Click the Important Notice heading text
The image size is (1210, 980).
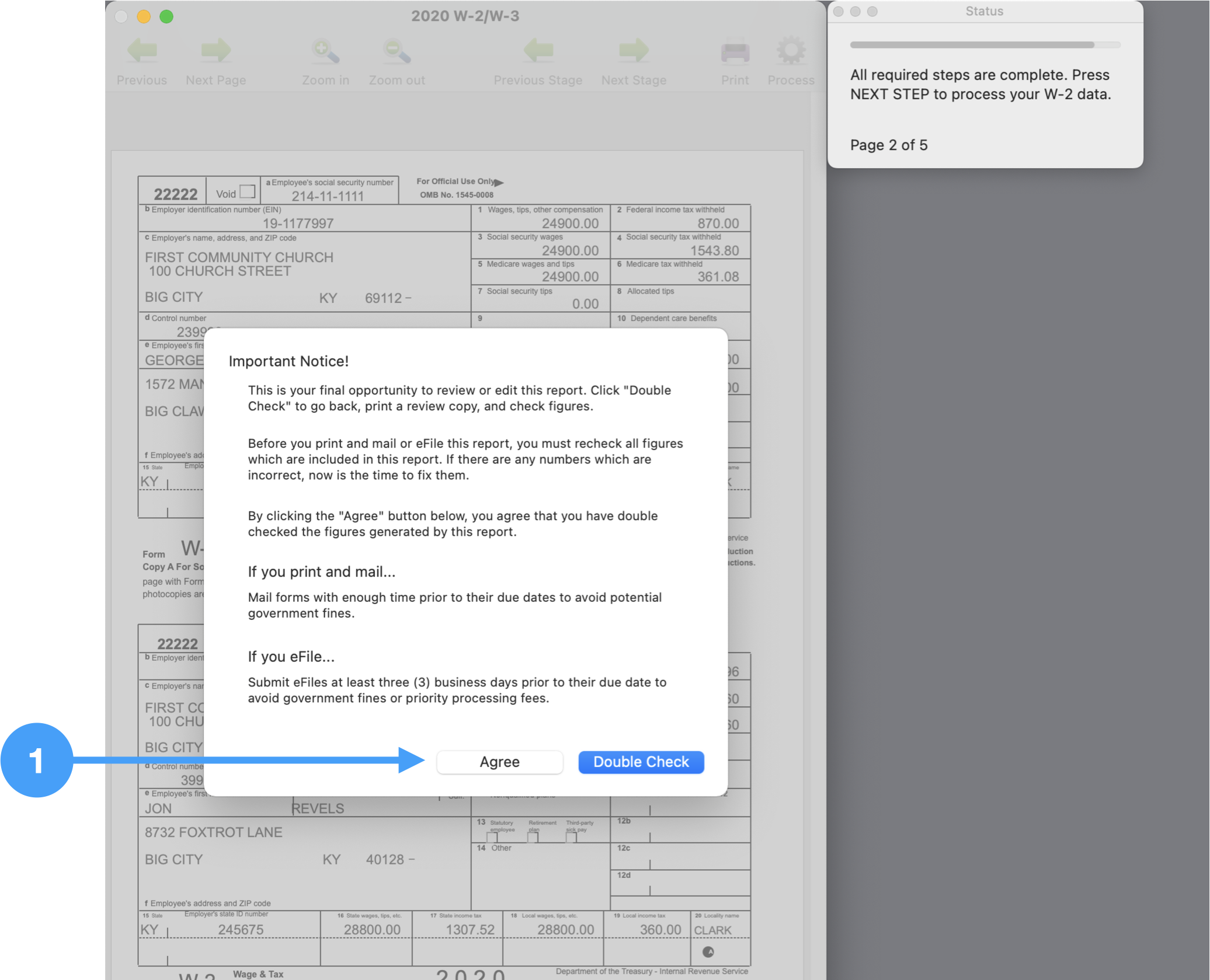click(288, 361)
